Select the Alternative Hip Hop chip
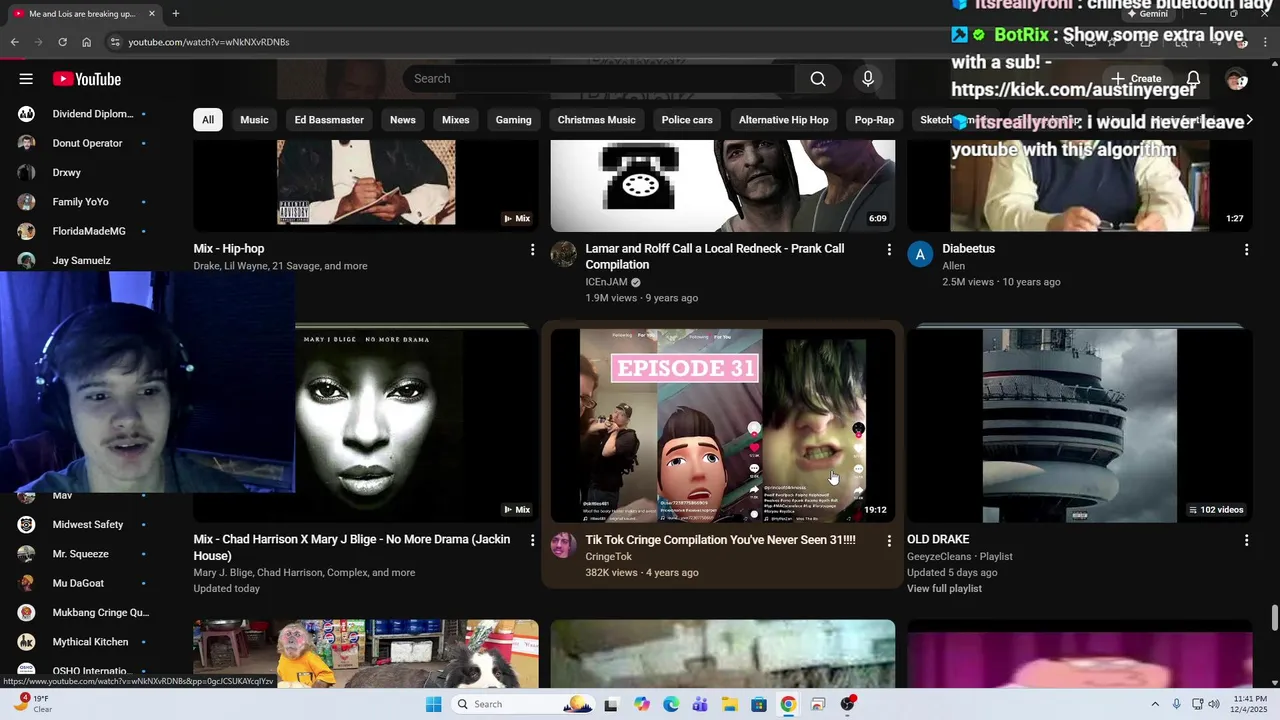 (783, 120)
